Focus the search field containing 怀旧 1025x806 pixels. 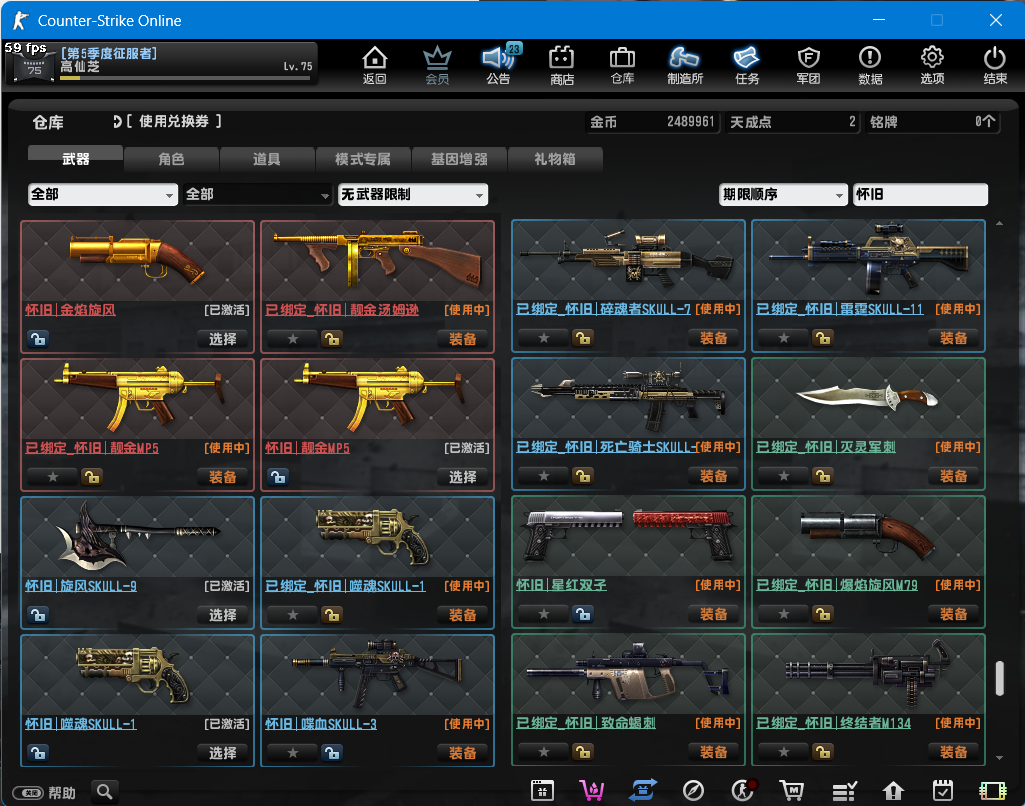click(x=920, y=194)
